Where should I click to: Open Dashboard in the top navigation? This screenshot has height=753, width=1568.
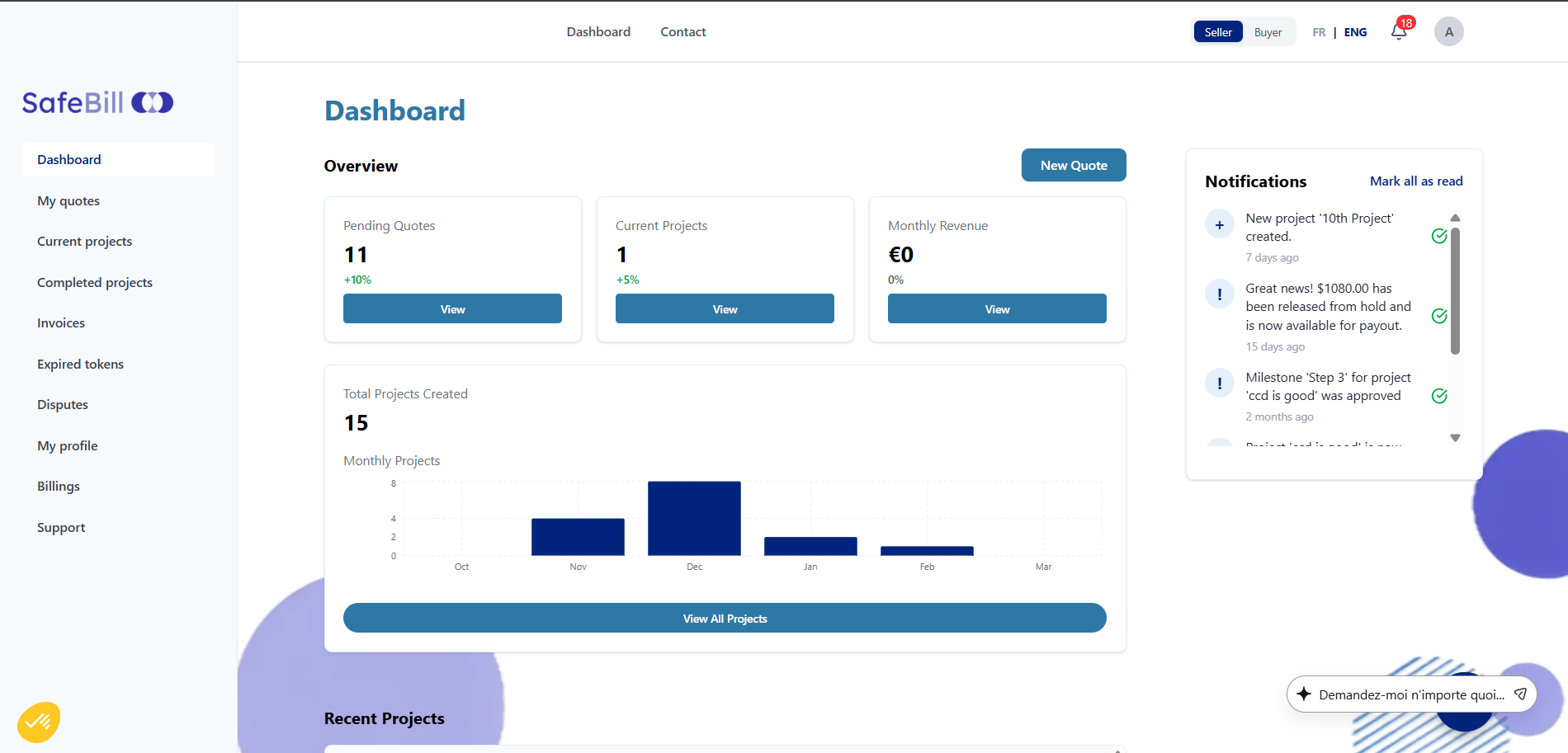[598, 32]
